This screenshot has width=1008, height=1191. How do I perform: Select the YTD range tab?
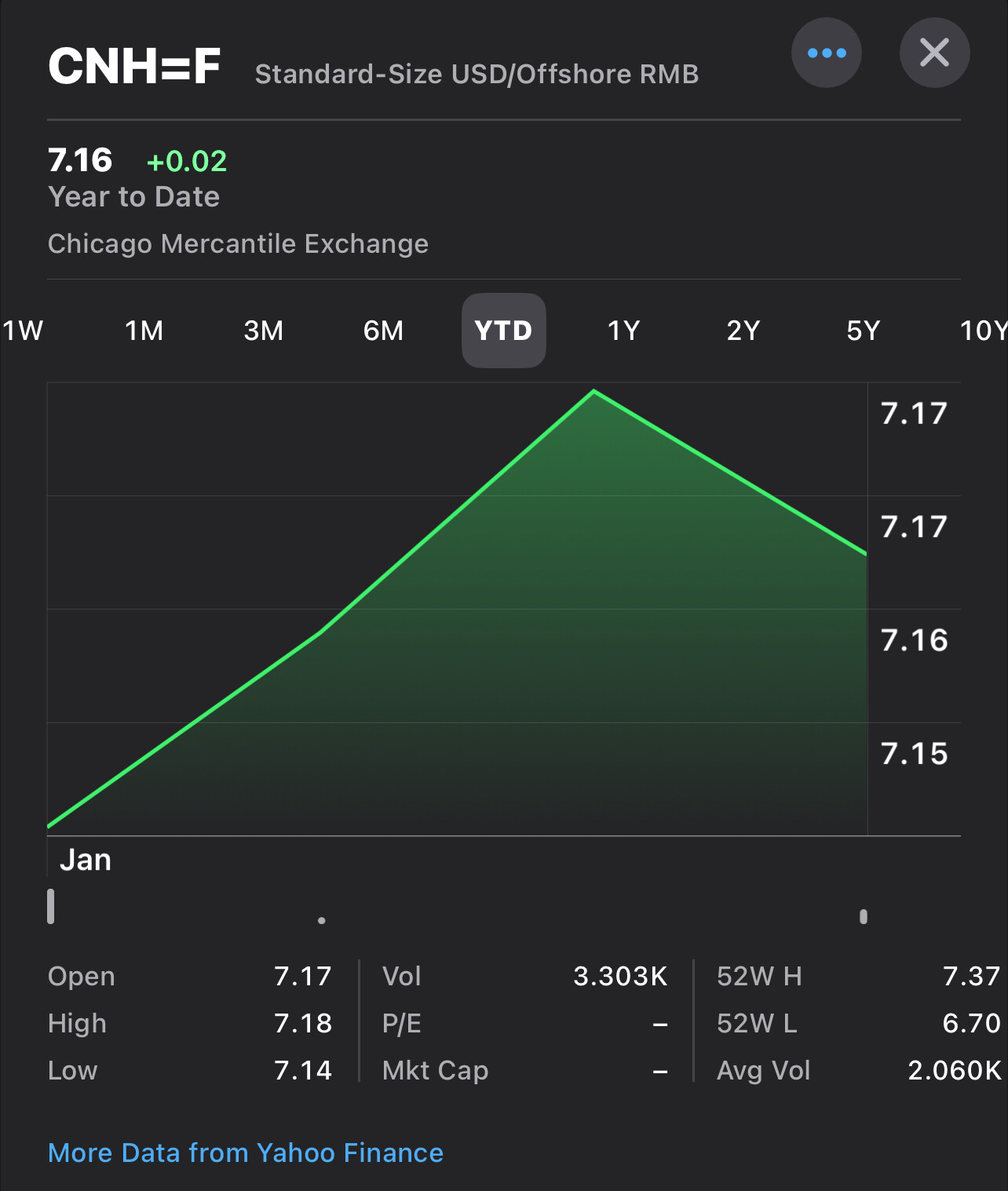(x=503, y=331)
